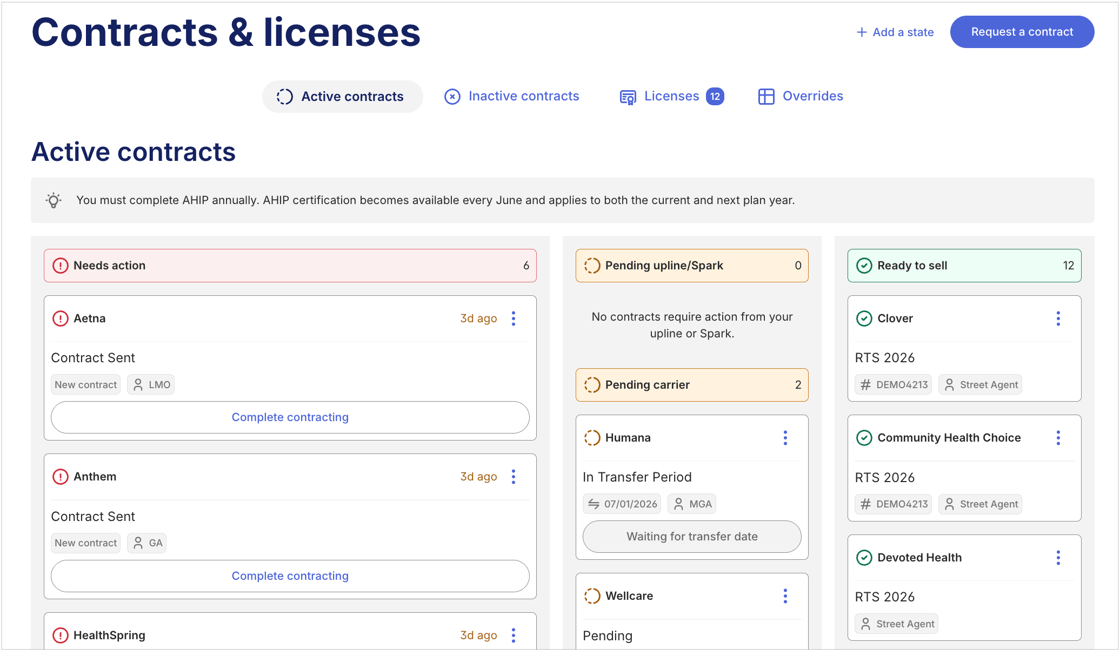
Task: Click the GA tag on Anthem
Action: [x=148, y=544]
